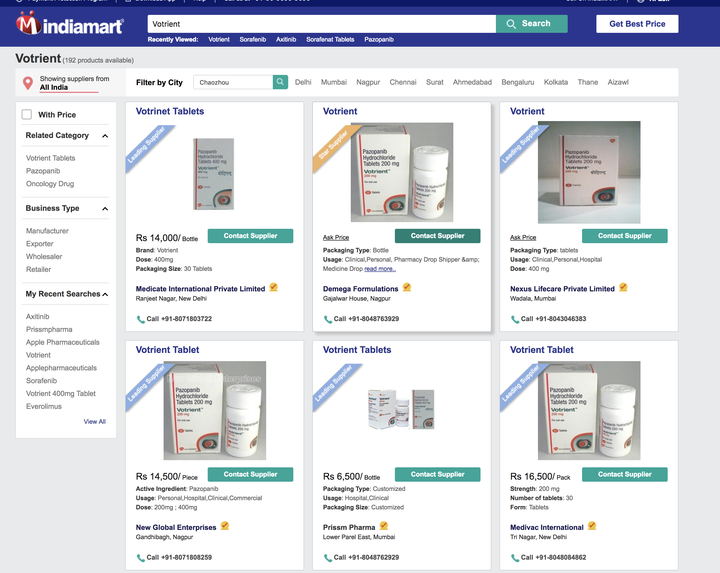Filter by Surat city
The image size is (720, 573).
tap(434, 82)
